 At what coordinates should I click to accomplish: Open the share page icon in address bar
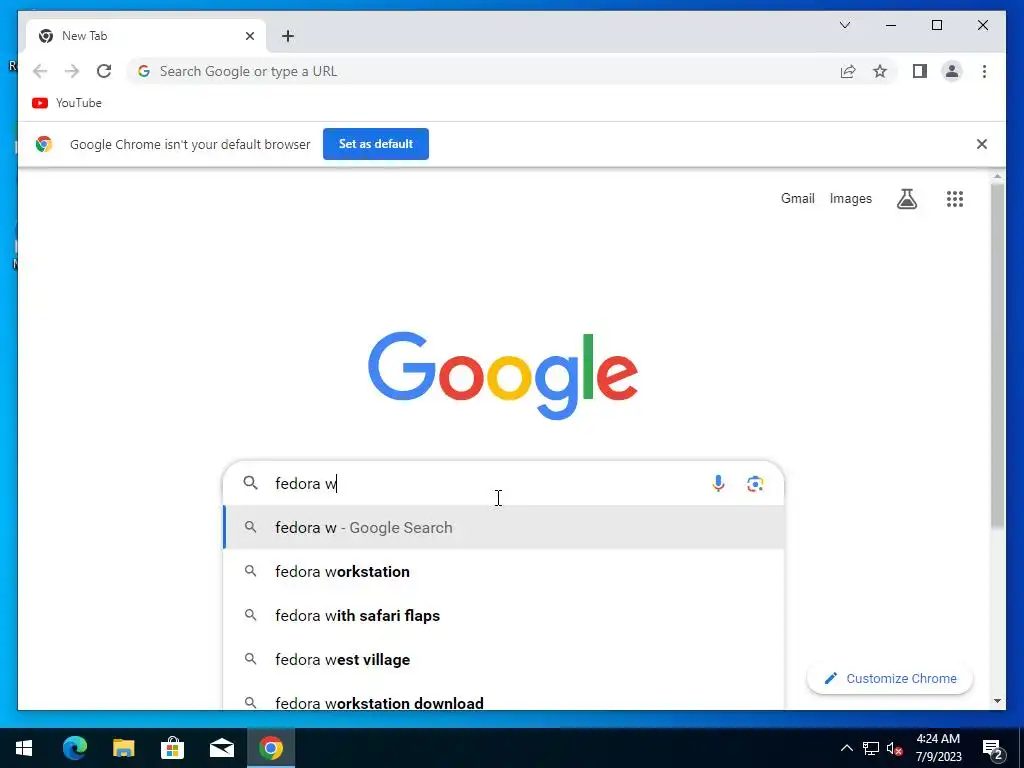pos(848,71)
